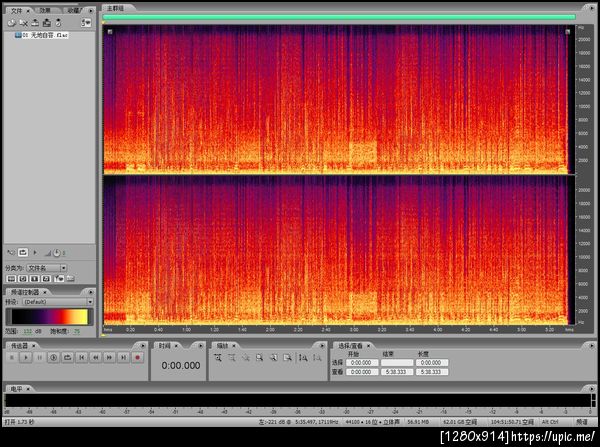This screenshot has width=600, height=447.
Task: Click Go to End in Transport
Action: (x=123, y=357)
